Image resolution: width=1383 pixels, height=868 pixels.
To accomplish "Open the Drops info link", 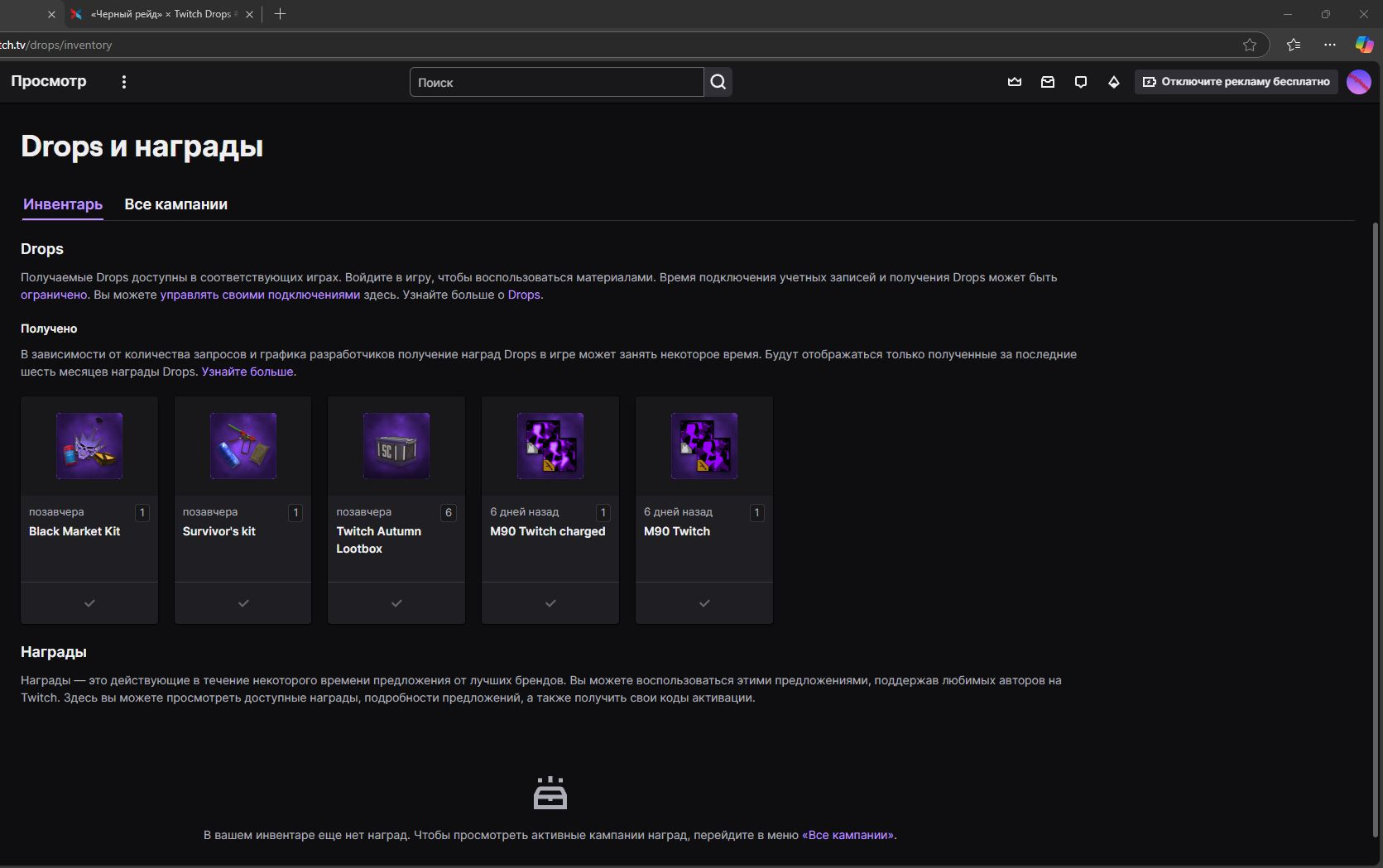I will 524,295.
